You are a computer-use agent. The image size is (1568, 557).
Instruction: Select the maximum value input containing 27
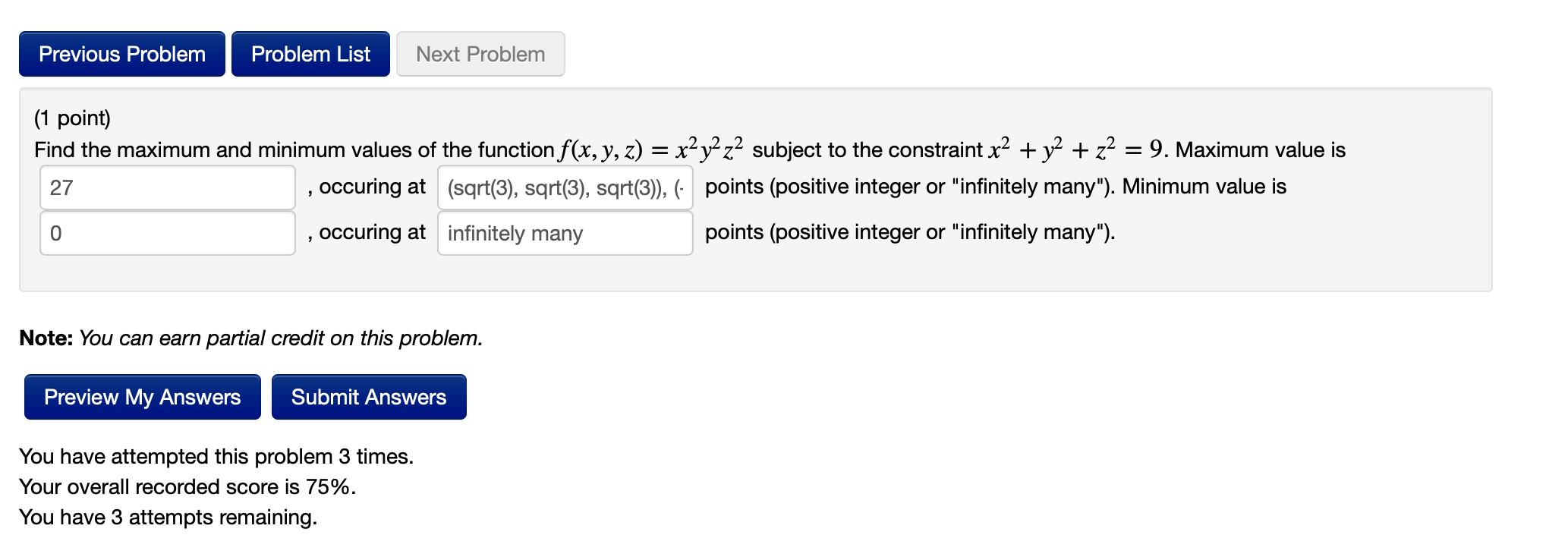[166, 187]
